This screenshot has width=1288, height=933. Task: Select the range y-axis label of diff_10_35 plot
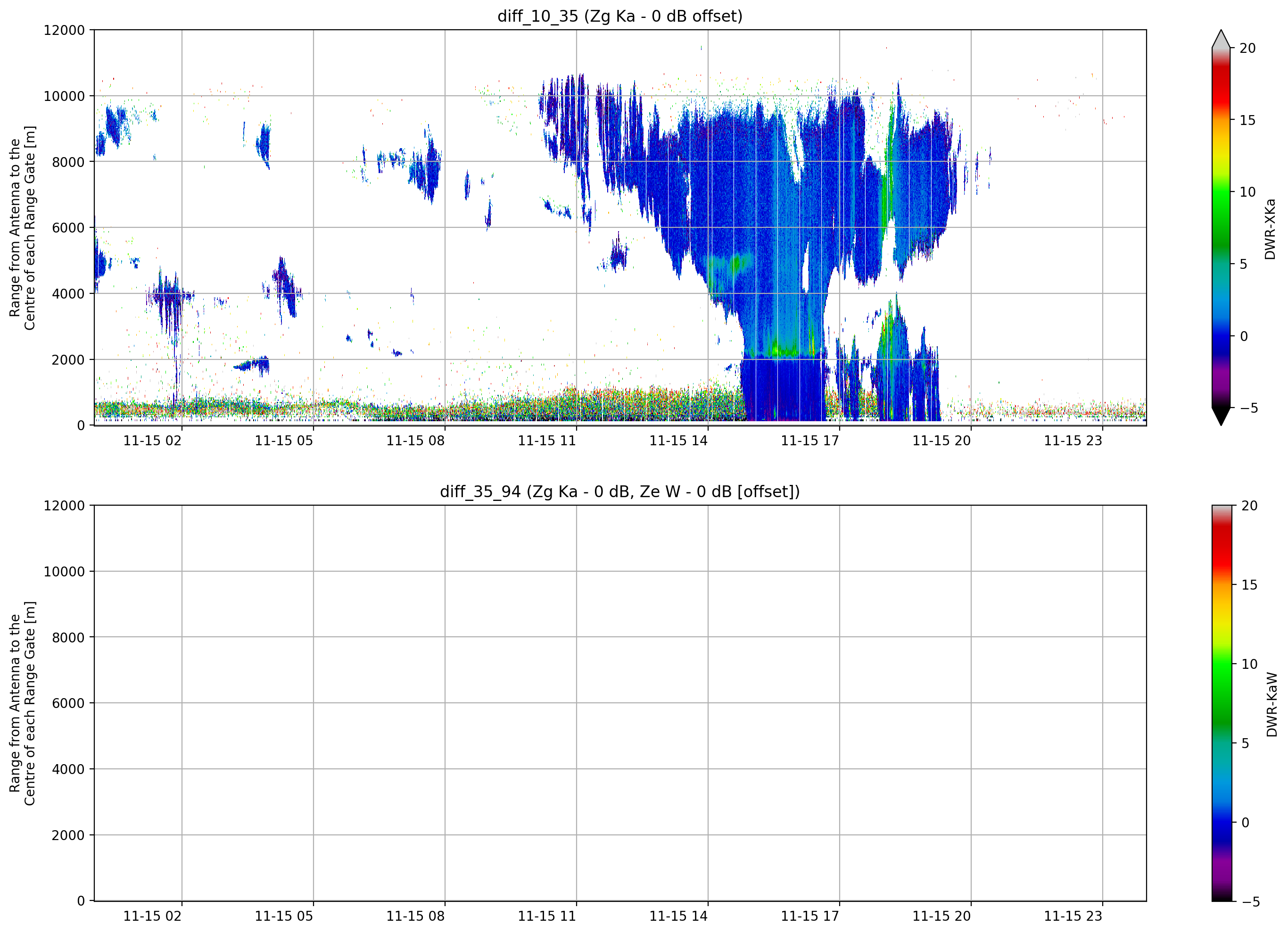click(23, 228)
